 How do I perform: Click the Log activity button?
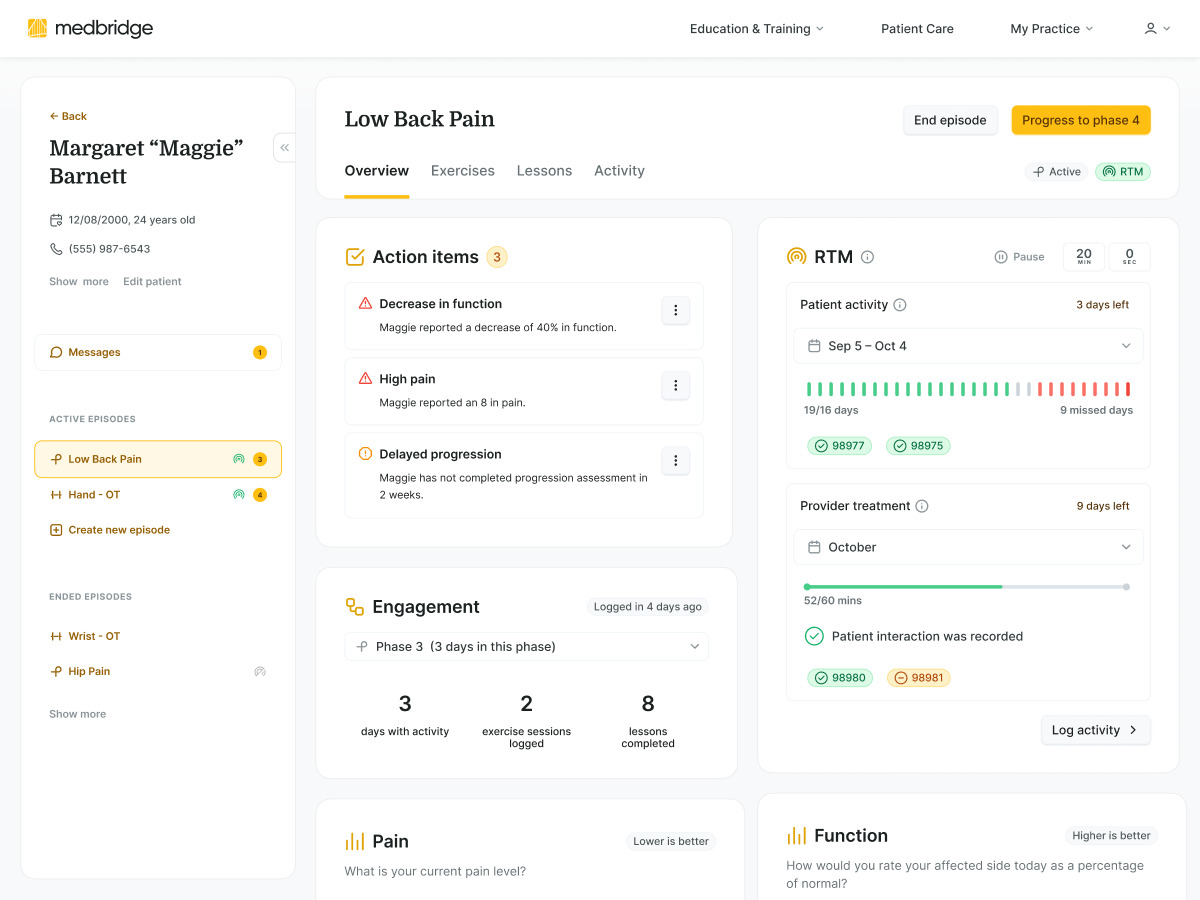click(1096, 730)
